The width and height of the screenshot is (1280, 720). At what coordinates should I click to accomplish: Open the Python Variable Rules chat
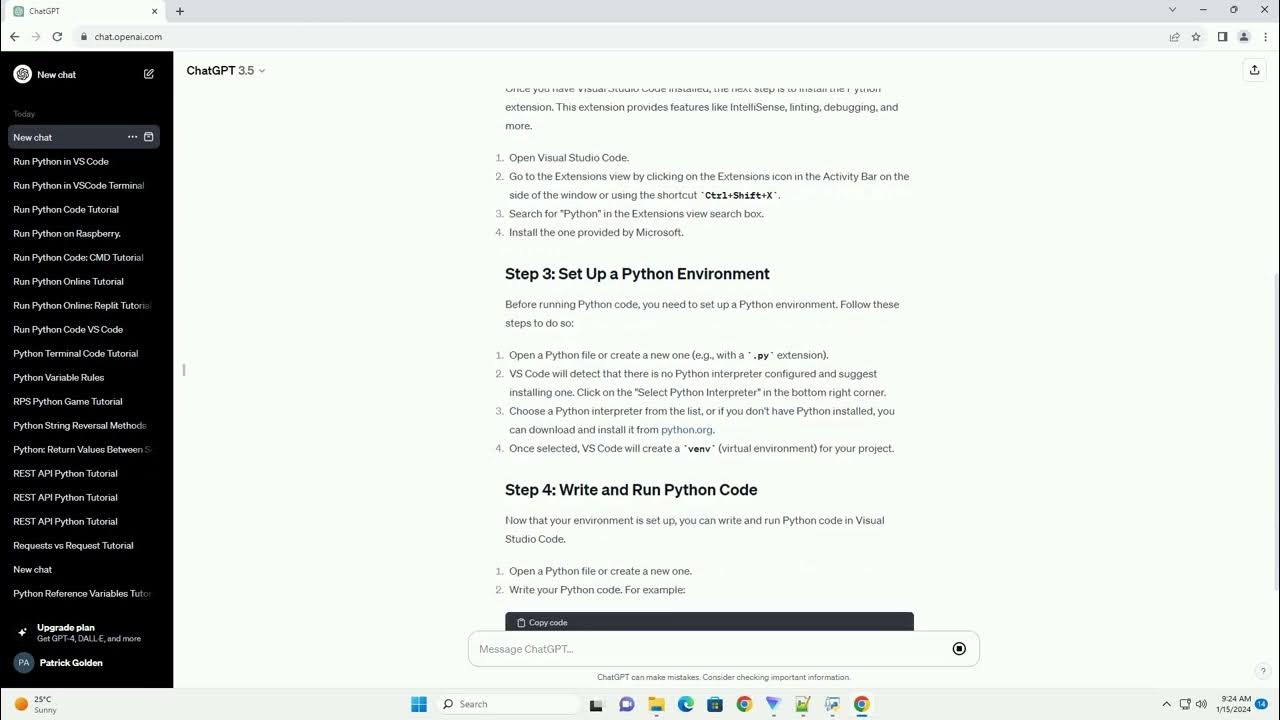[84, 377]
